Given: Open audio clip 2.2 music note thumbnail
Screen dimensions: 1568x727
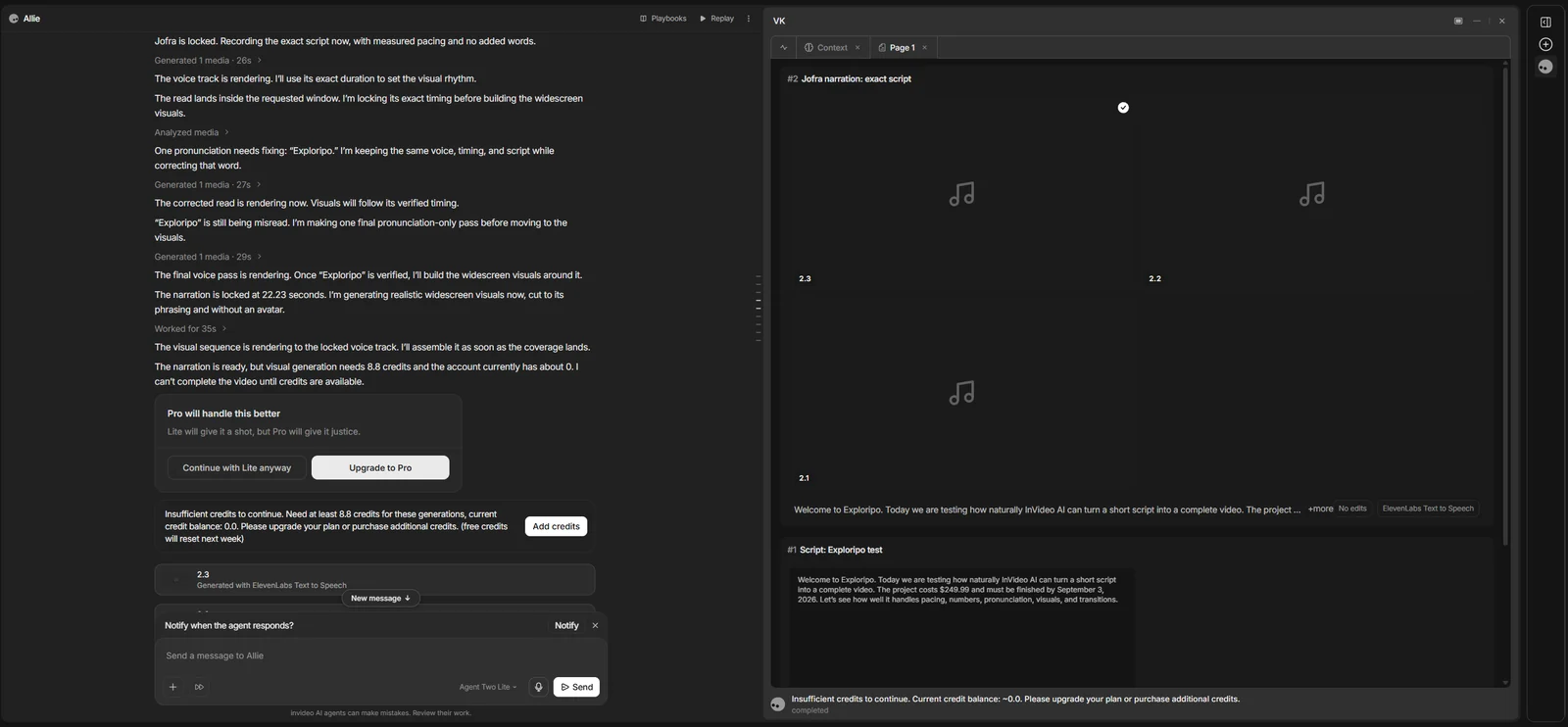Looking at the screenshot, I should (1312, 194).
